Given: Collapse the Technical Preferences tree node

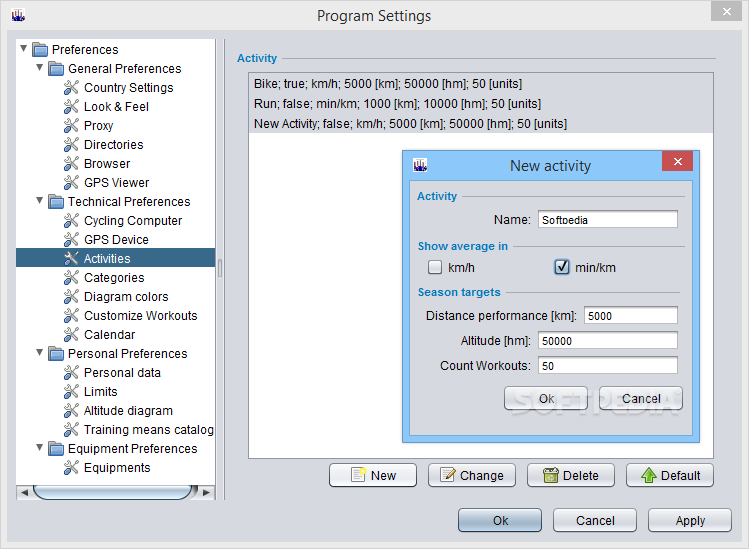Looking at the screenshot, I should click(x=40, y=200).
